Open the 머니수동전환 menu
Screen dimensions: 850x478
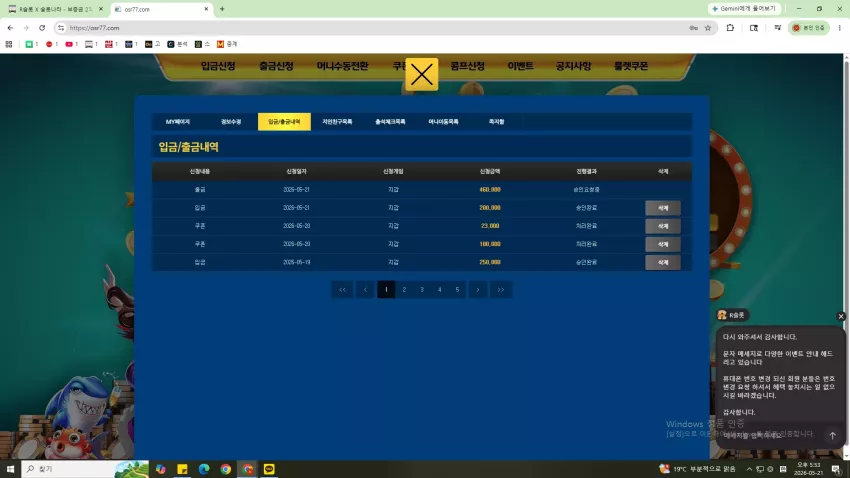click(343, 66)
